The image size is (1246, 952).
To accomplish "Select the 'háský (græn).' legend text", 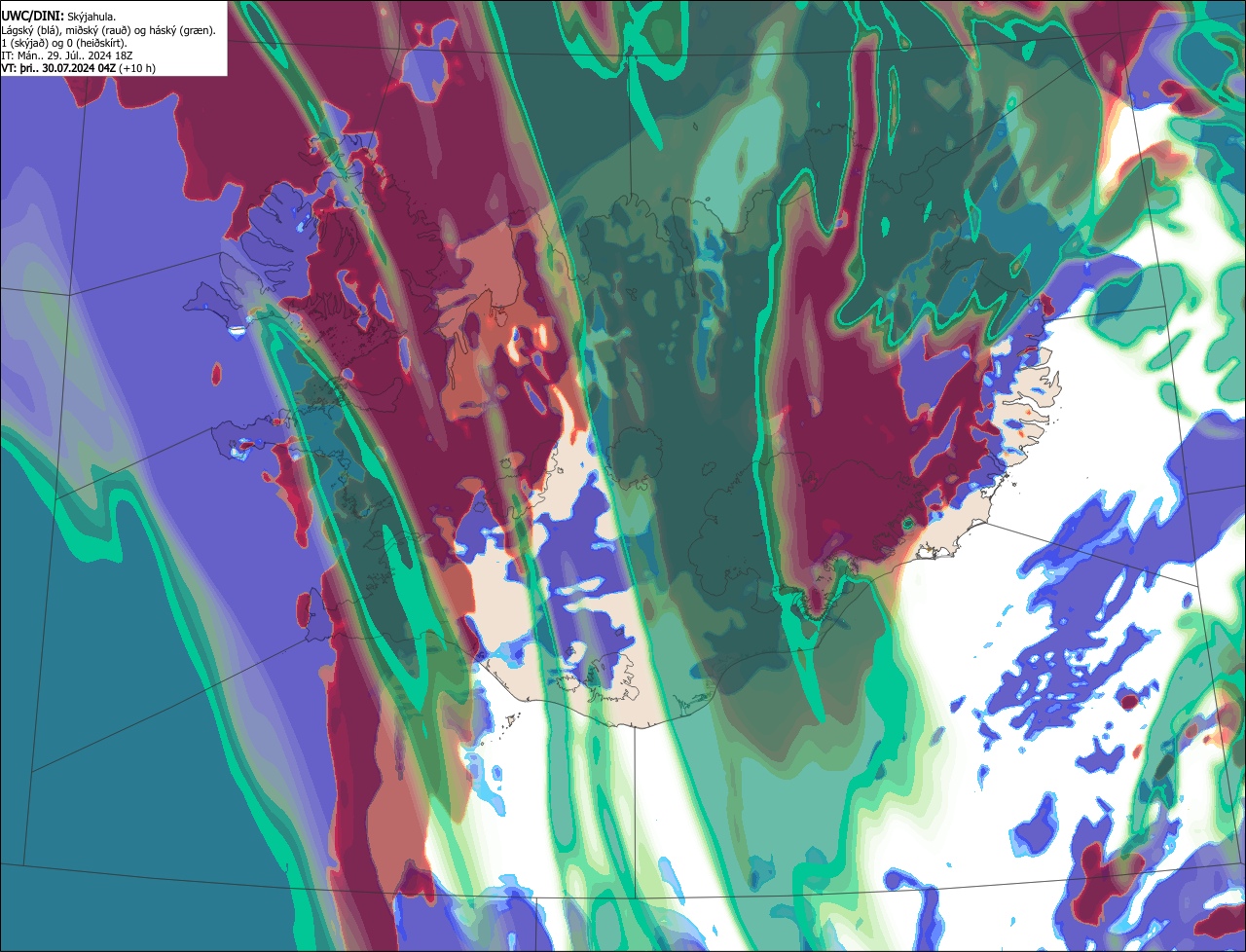I will click(182, 31).
